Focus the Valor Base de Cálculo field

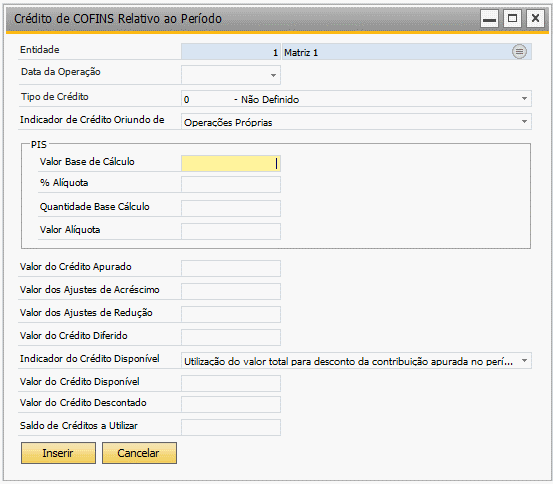[231, 163]
